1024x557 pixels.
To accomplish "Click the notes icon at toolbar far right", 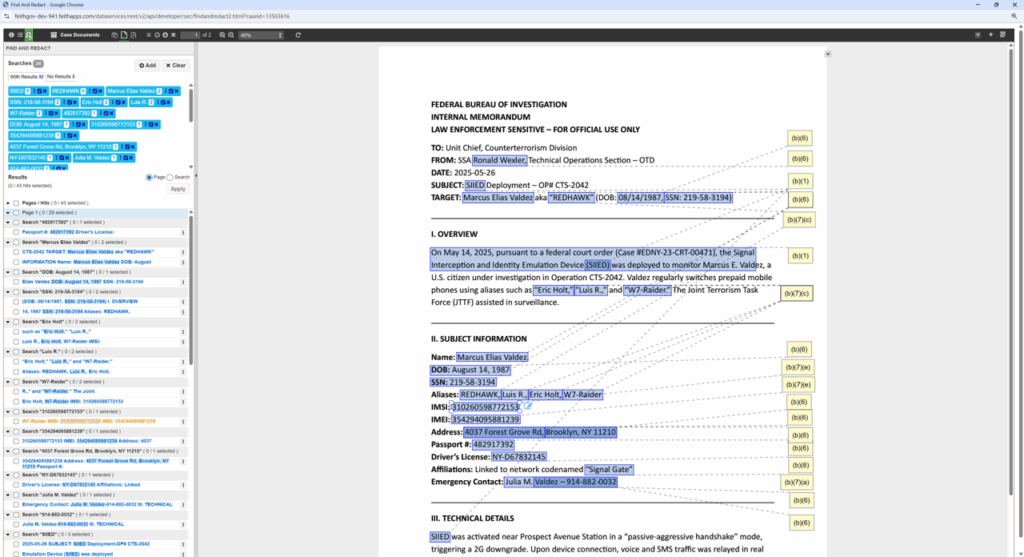I will (x=1002, y=35).
